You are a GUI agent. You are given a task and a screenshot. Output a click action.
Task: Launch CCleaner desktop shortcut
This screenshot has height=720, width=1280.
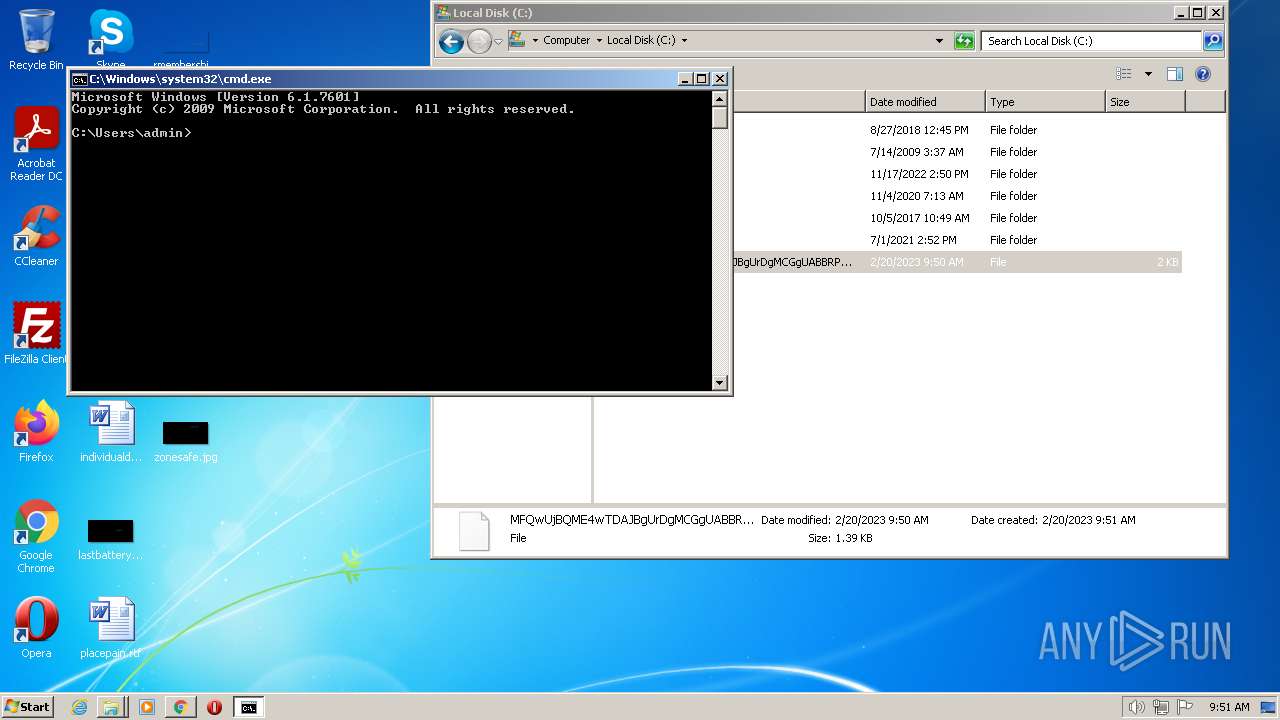36,236
